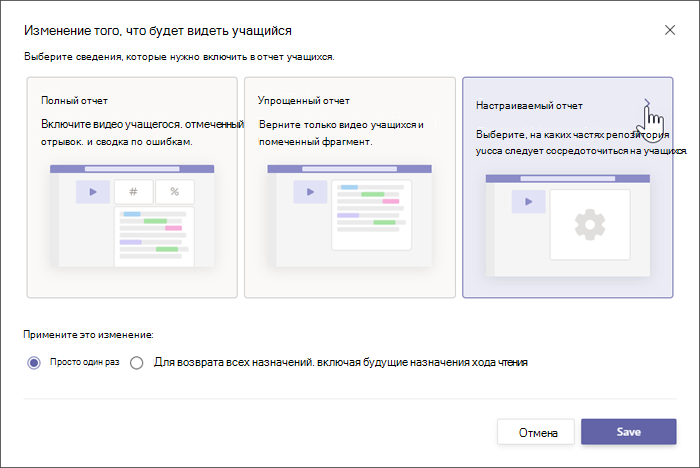Close the dialog with the X icon
Image resolution: width=700 pixels, height=468 pixels.
click(x=670, y=30)
